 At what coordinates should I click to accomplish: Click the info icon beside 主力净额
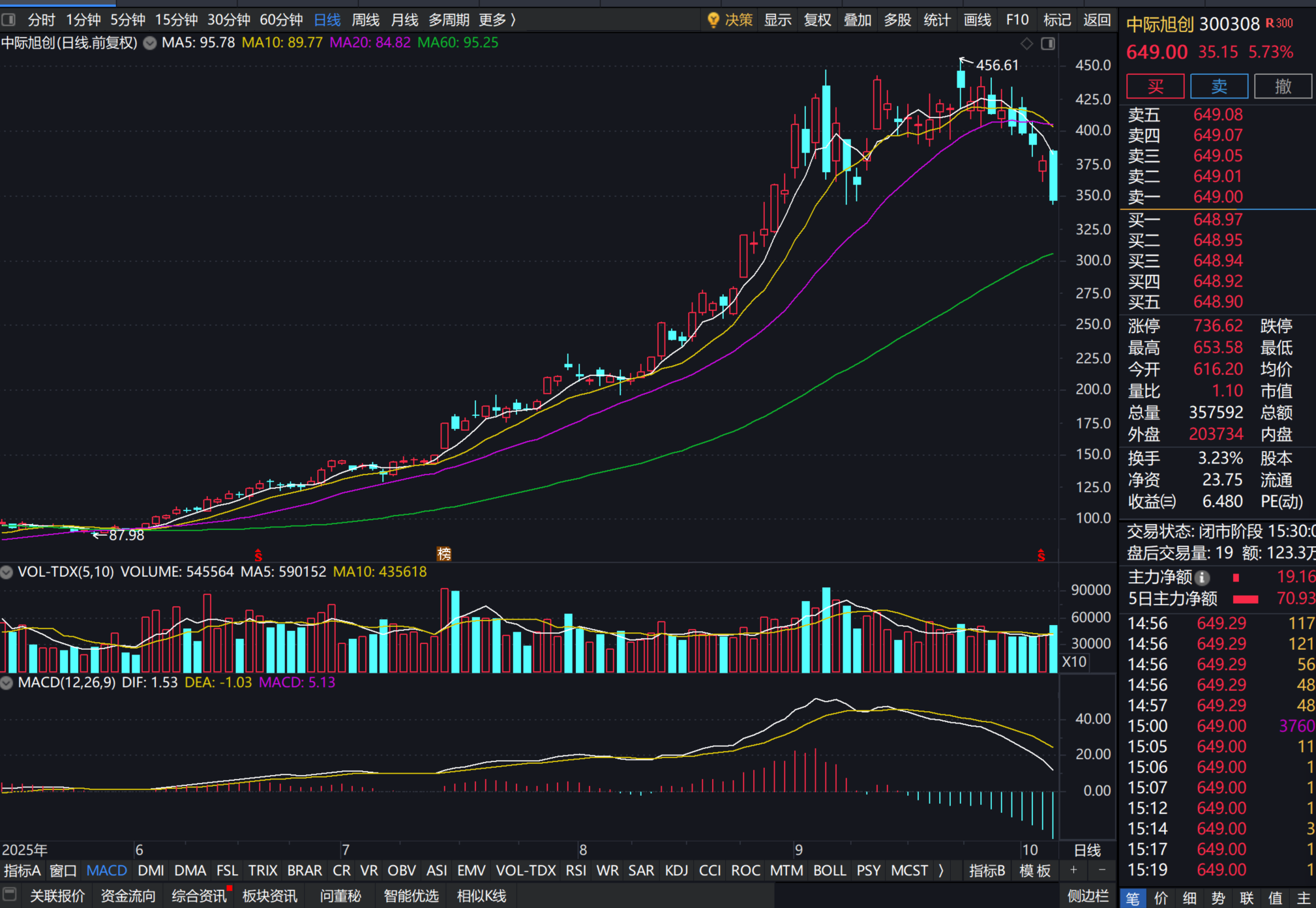pos(1203,578)
